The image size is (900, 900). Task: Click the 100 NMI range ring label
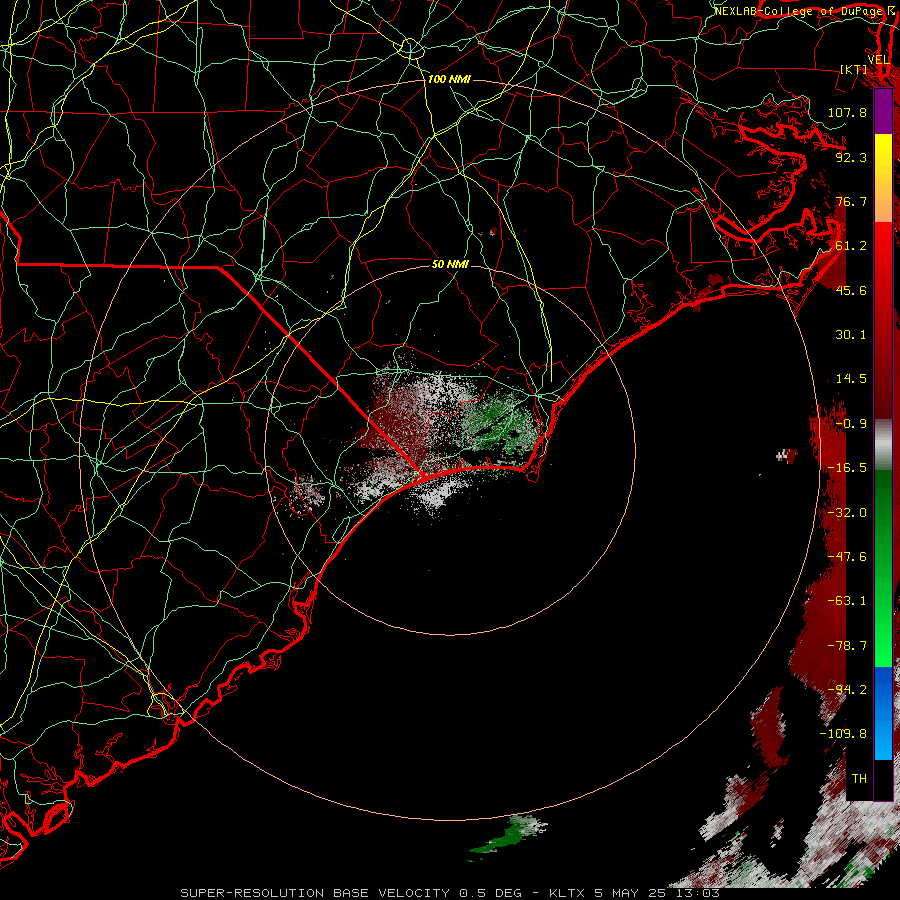click(x=449, y=79)
